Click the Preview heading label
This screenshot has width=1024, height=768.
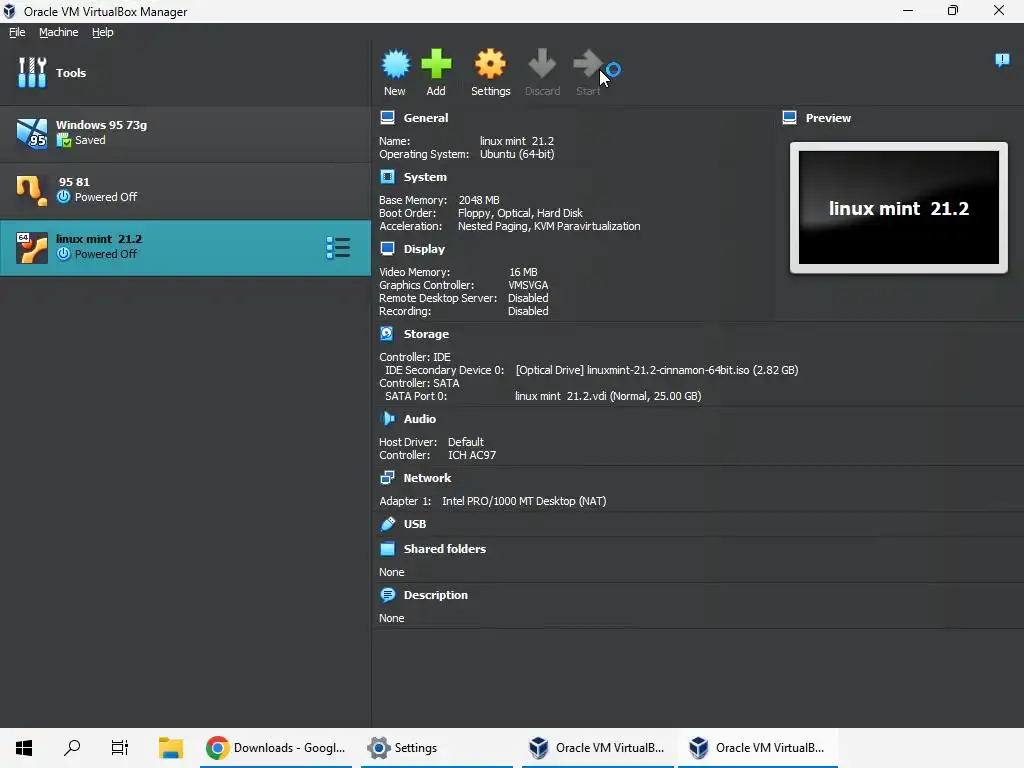coord(828,118)
